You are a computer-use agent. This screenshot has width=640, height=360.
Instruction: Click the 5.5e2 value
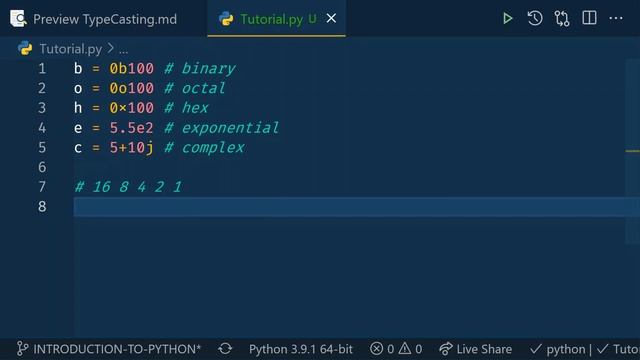tap(131, 128)
